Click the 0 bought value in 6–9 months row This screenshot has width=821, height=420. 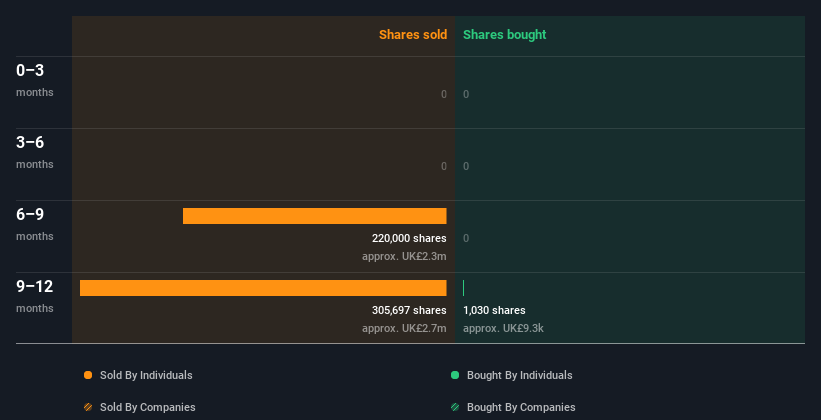[x=466, y=238]
